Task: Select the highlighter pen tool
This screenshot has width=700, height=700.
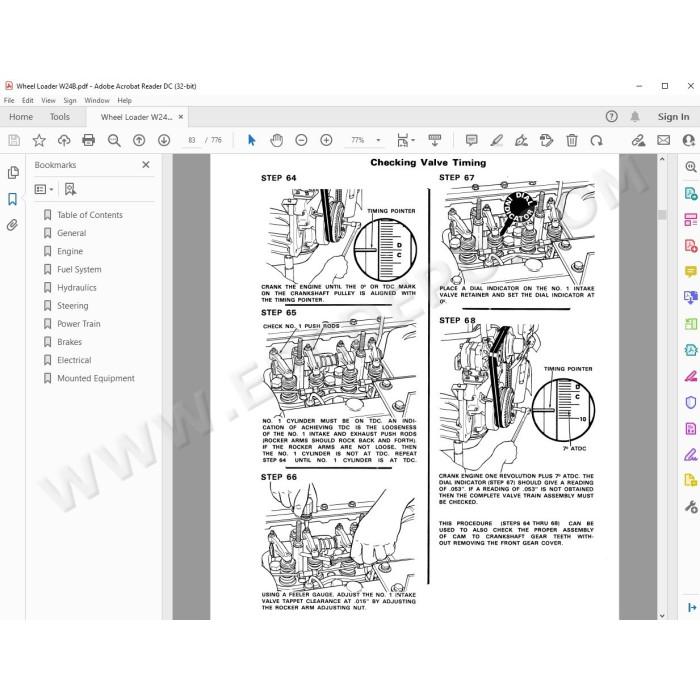Action: click(496, 140)
